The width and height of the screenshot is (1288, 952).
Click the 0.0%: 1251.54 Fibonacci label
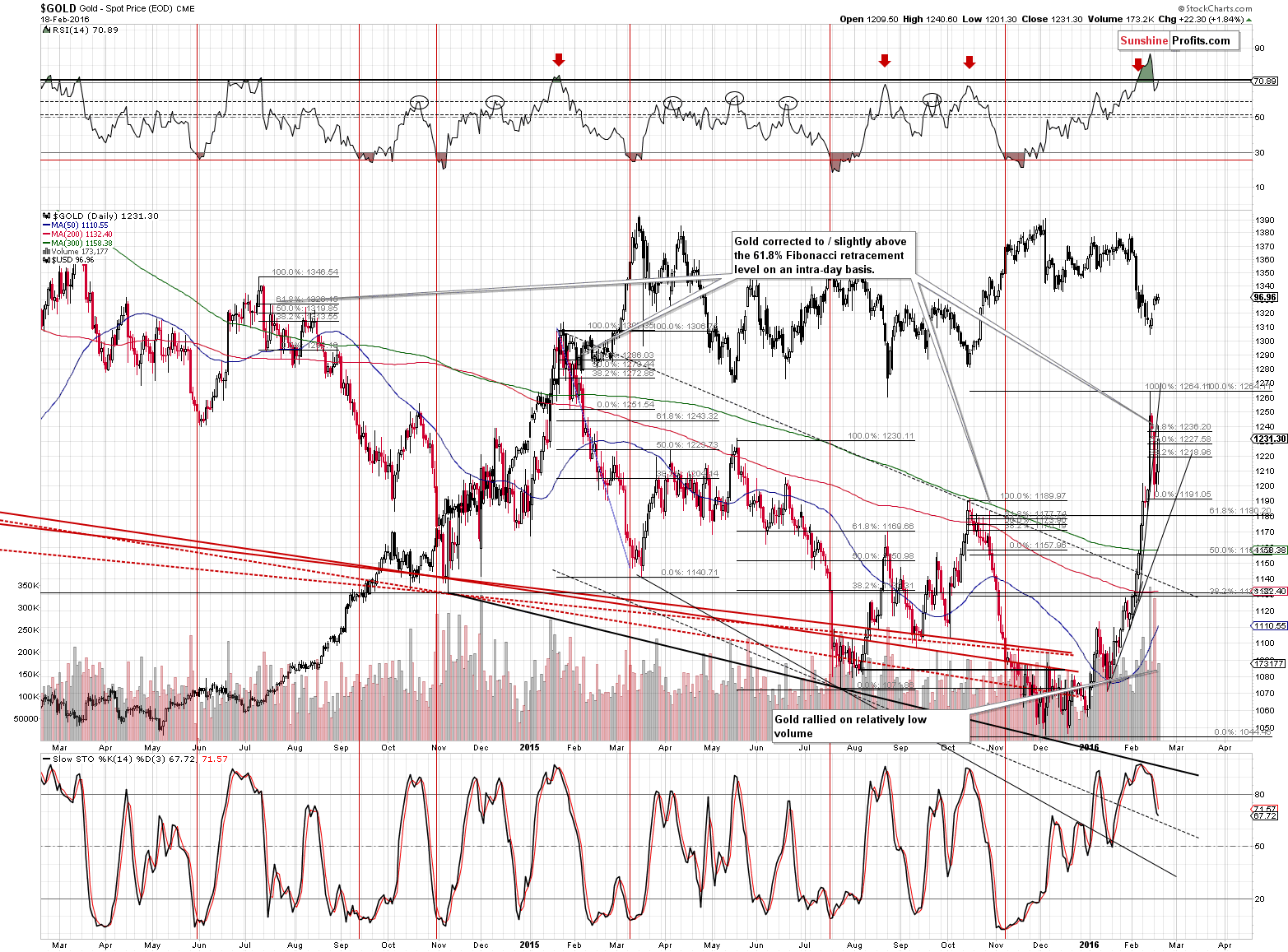tap(625, 405)
